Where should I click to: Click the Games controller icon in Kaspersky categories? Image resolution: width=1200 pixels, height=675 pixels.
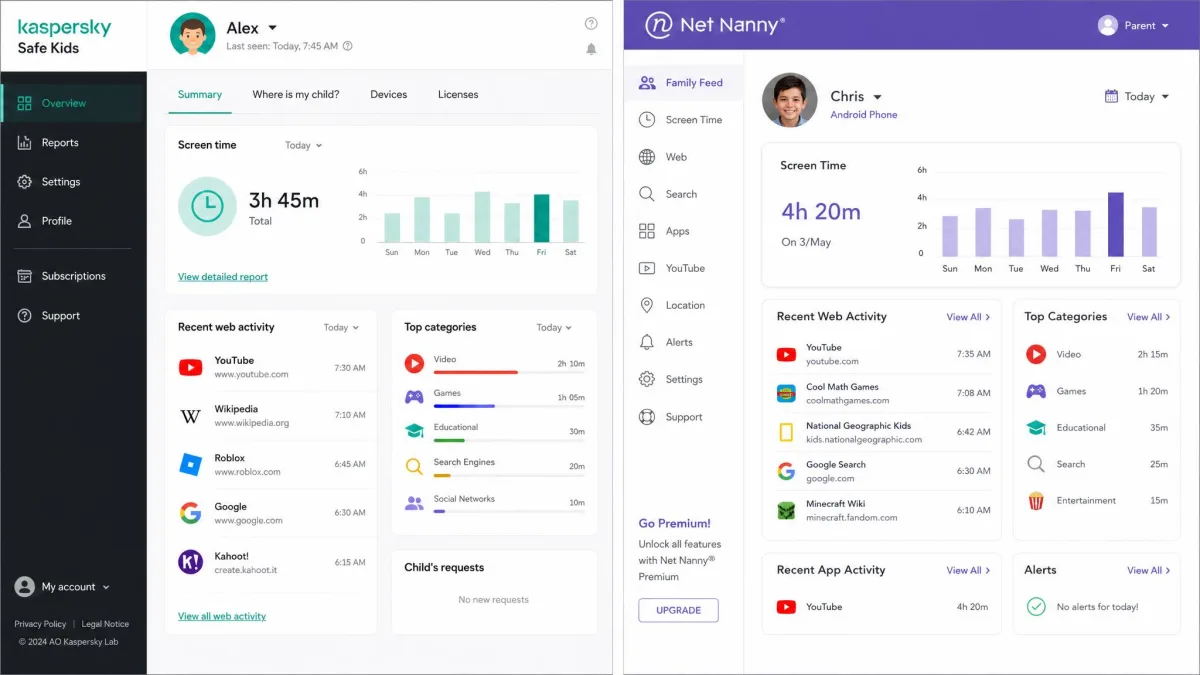[x=414, y=397]
